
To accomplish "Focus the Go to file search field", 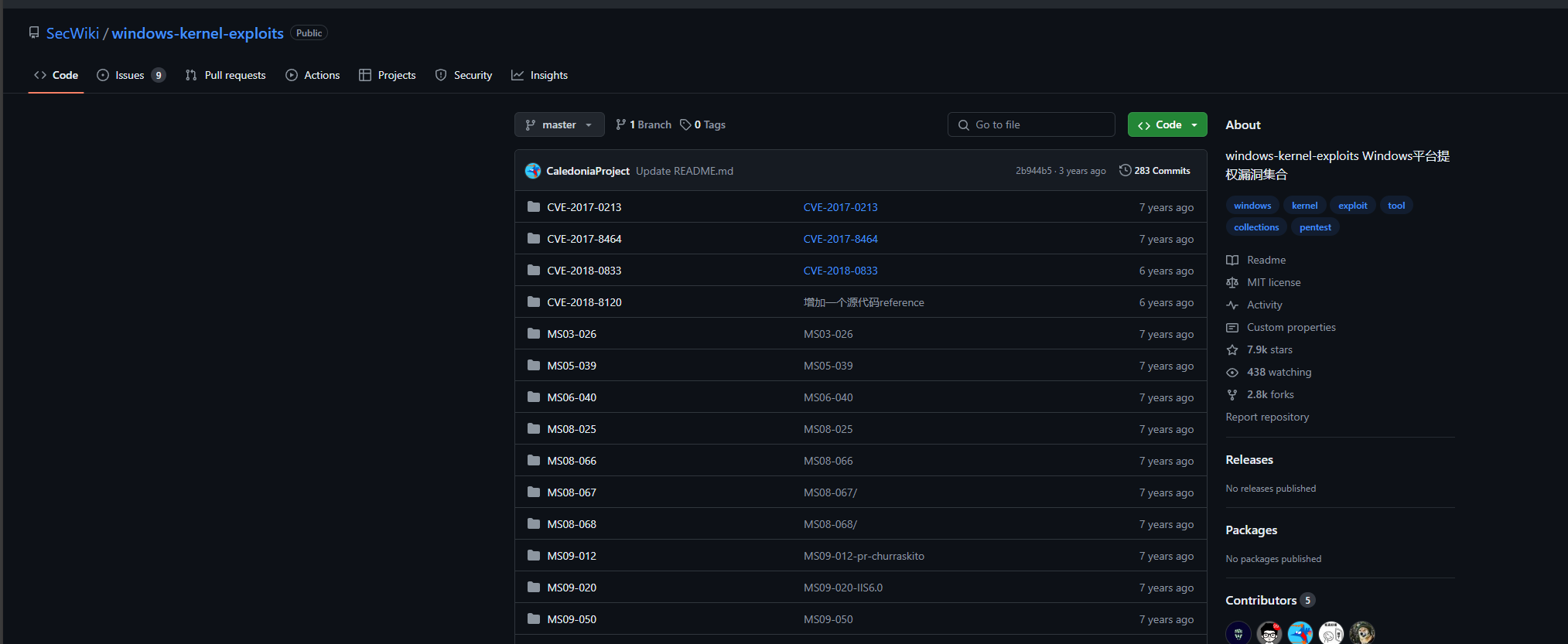I will pos(1031,124).
